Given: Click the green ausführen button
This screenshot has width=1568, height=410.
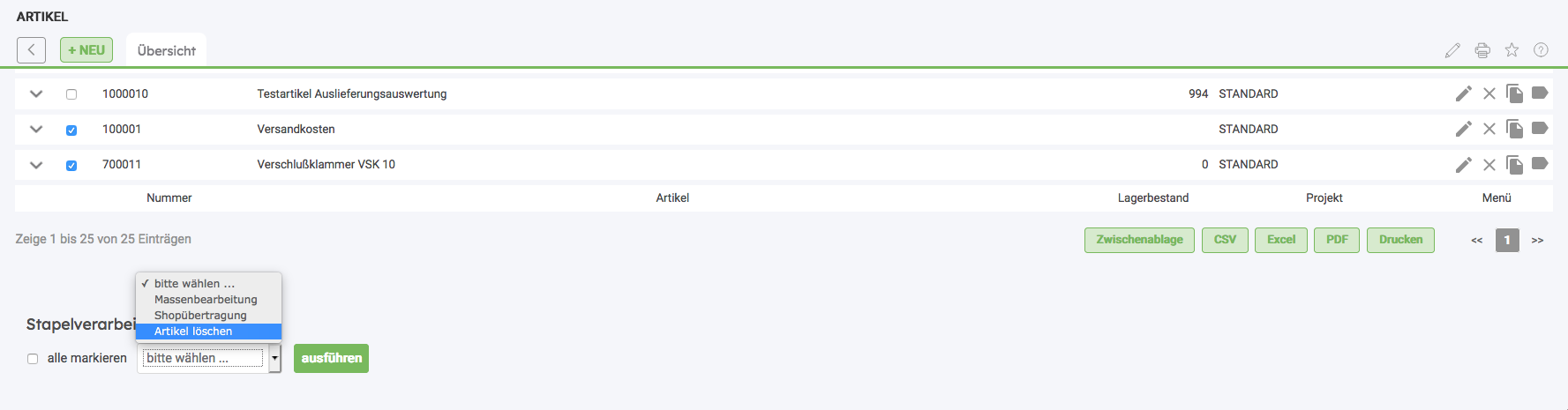Looking at the screenshot, I should coord(331,358).
